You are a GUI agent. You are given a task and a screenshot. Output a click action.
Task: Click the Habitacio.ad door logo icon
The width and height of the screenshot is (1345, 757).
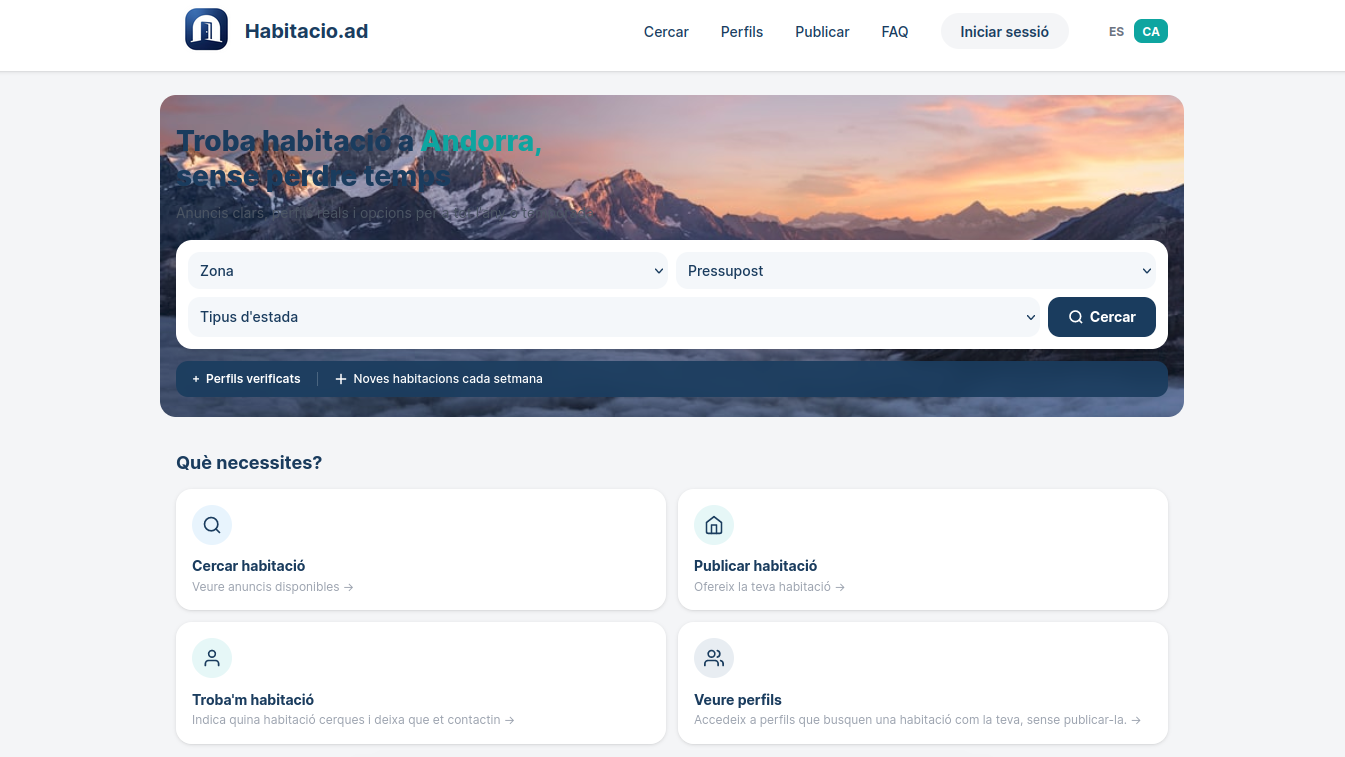point(206,30)
